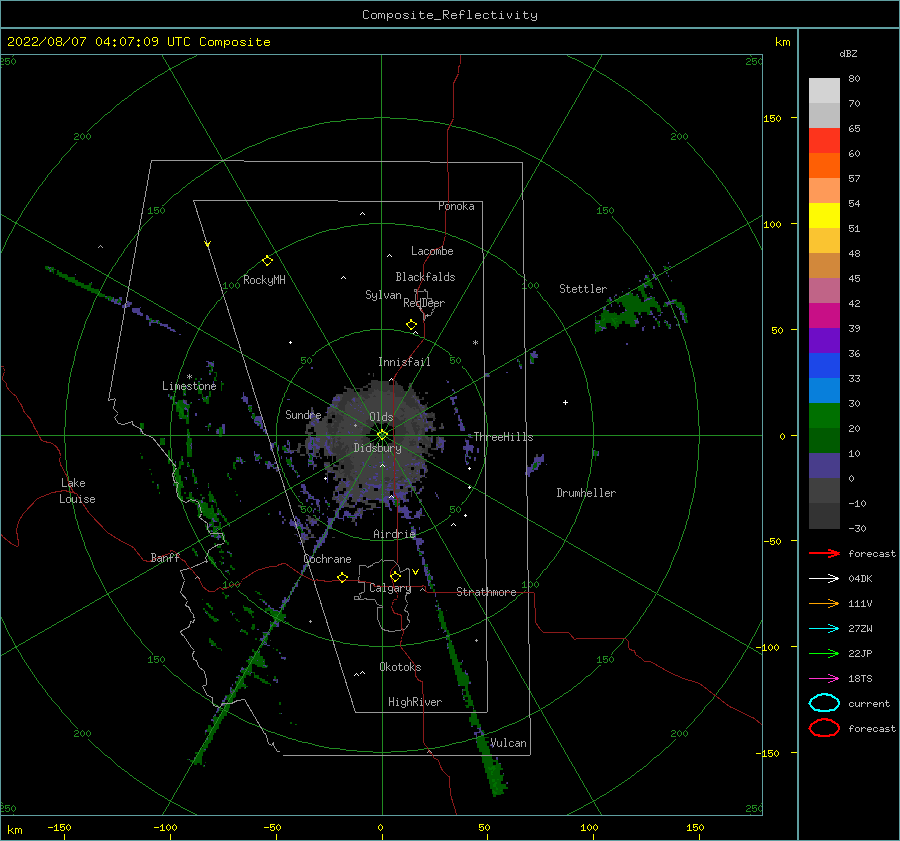The image size is (900, 841).
Task: Click the Lake Louise label
Action: (77, 491)
